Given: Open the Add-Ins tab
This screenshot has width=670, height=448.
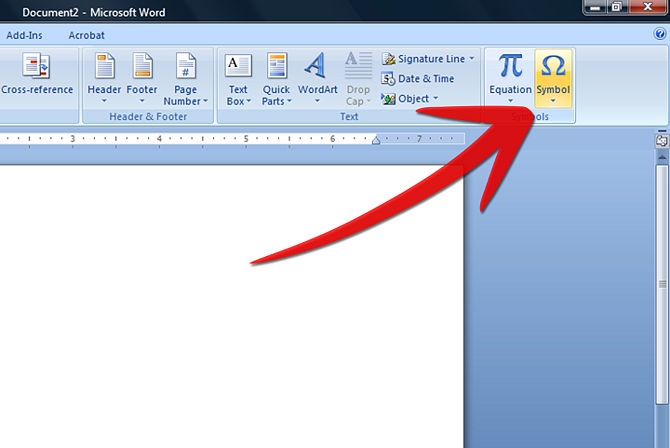Looking at the screenshot, I should pyautogui.click(x=24, y=35).
